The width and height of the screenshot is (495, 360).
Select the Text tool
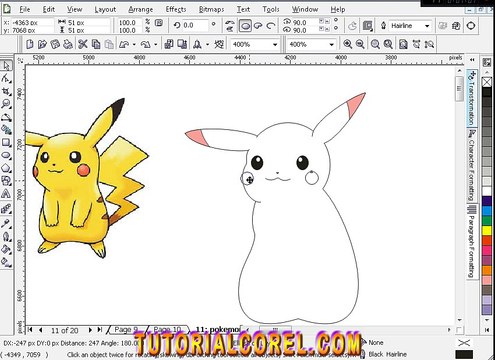click(x=6, y=194)
